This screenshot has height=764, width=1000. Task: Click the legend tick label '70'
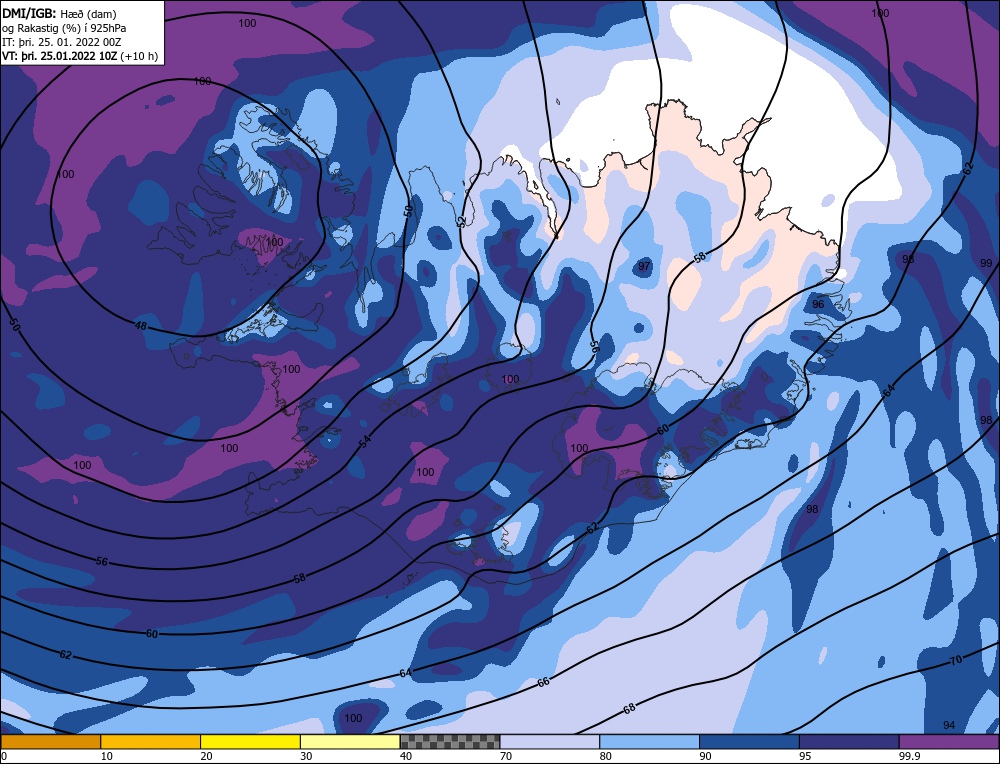(x=506, y=756)
